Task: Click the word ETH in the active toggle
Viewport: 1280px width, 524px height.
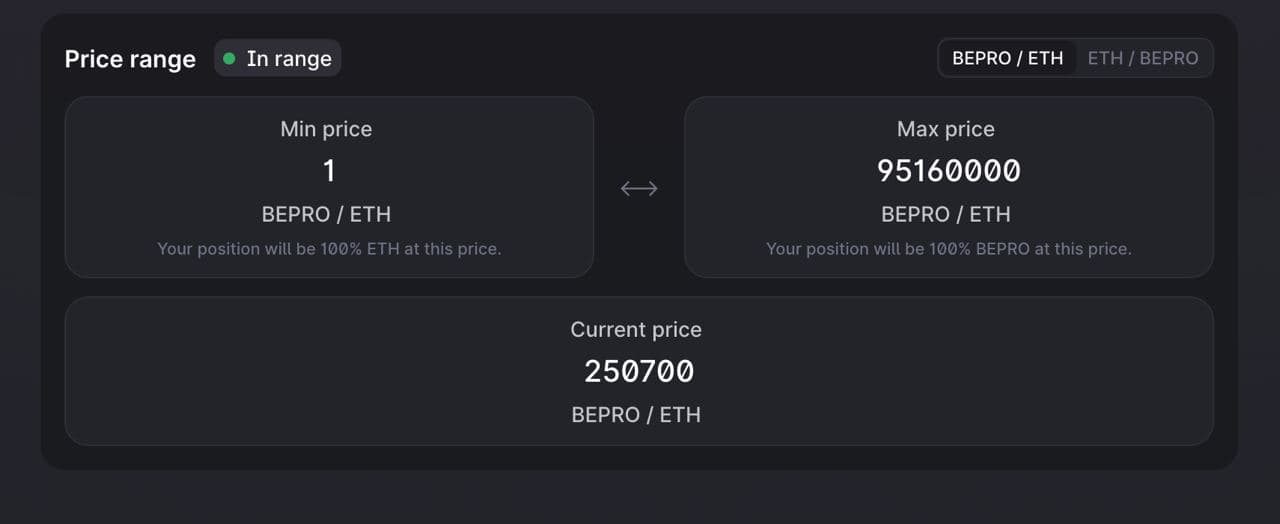Action: (x=1046, y=58)
